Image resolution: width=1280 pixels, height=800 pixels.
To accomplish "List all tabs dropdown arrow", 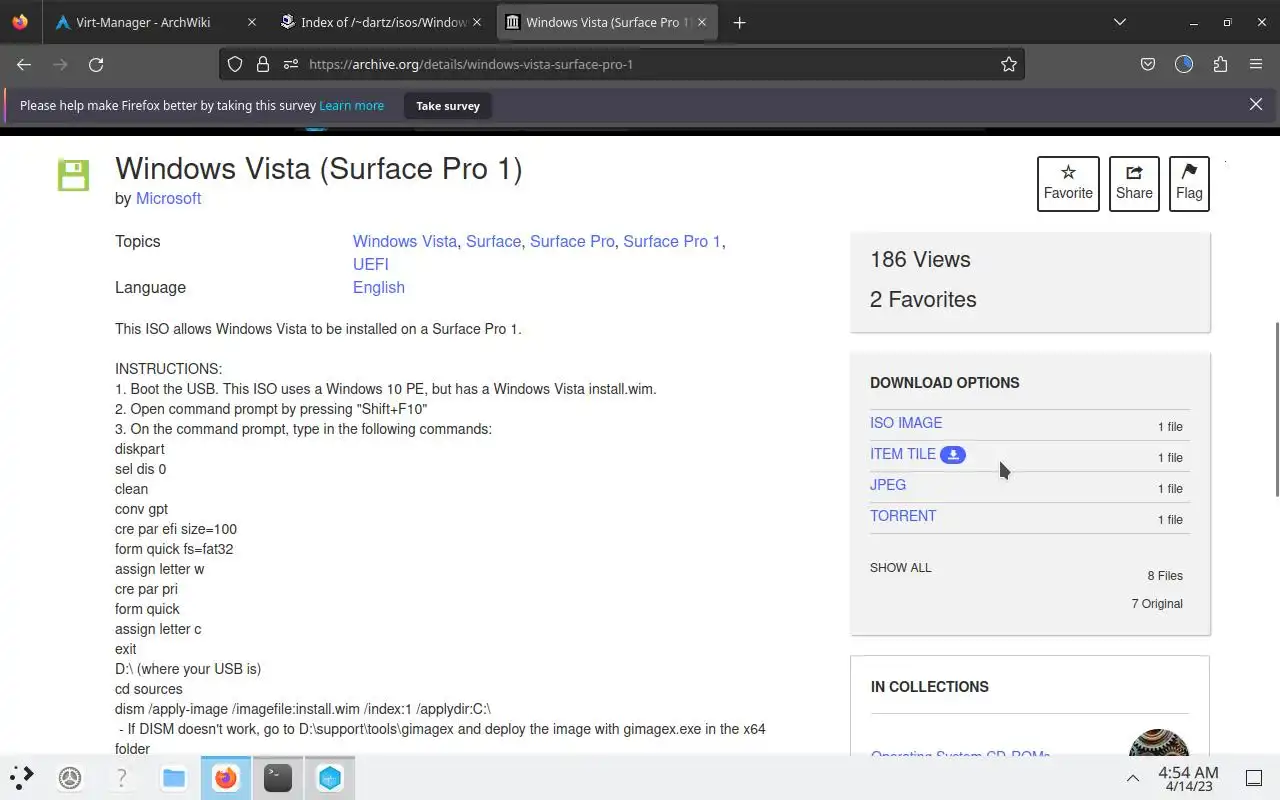I will coord(1120,22).
